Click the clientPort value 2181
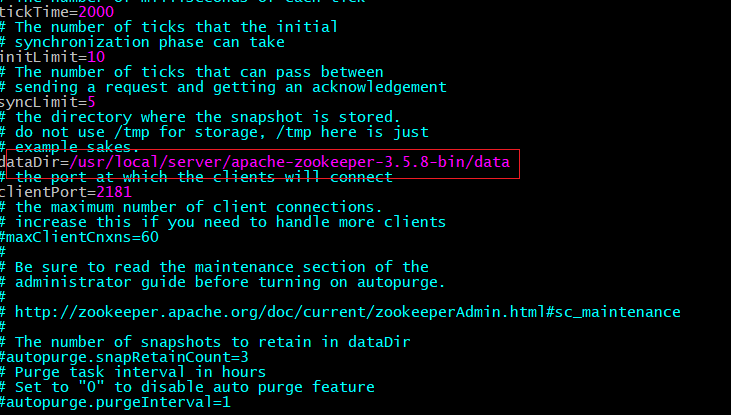The width and height of the screenshot is (731, 415). tap(114, 192)
